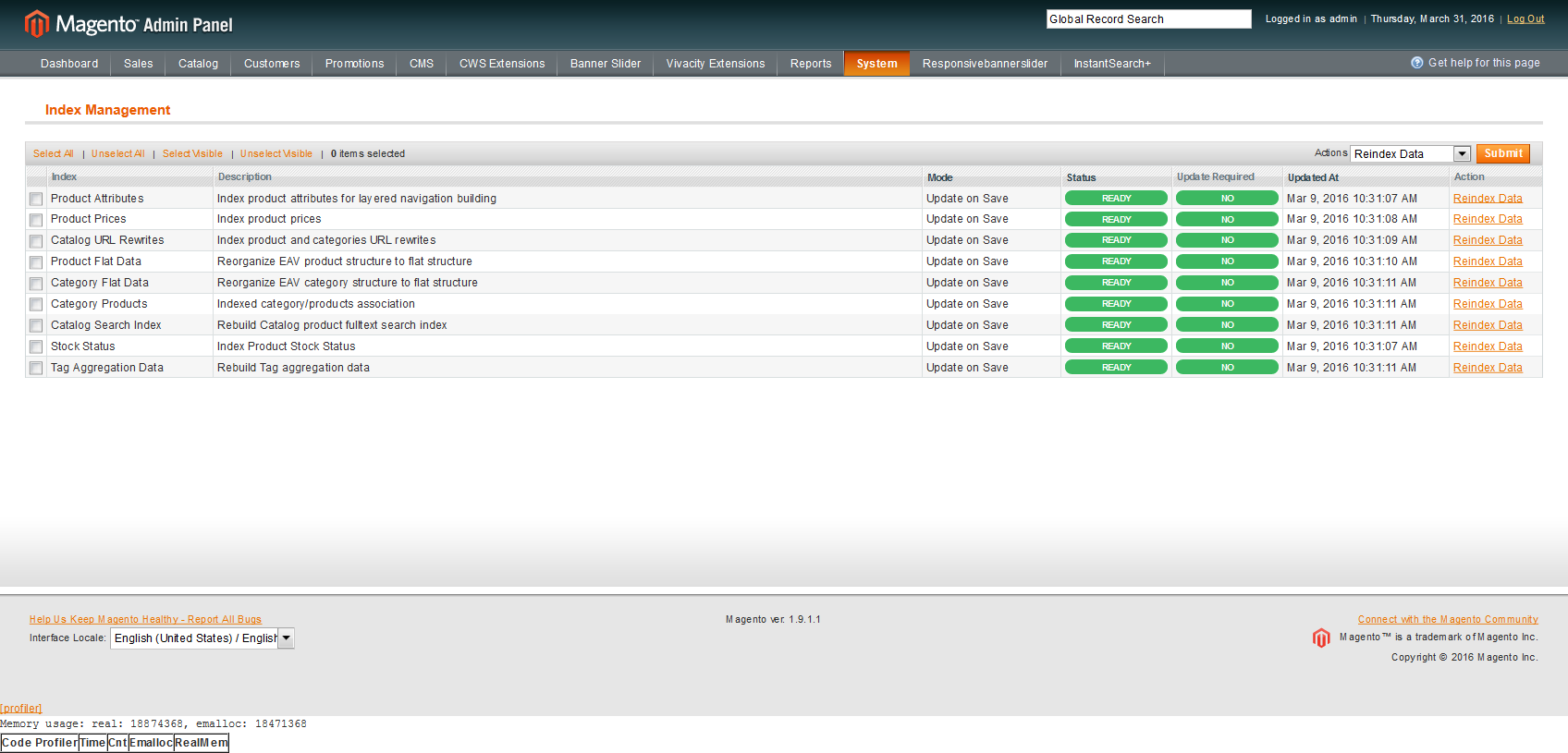The width and height of the screenshot is (1568, 753).
Task: Click Select All link
Action: click(x=54, y=153)
